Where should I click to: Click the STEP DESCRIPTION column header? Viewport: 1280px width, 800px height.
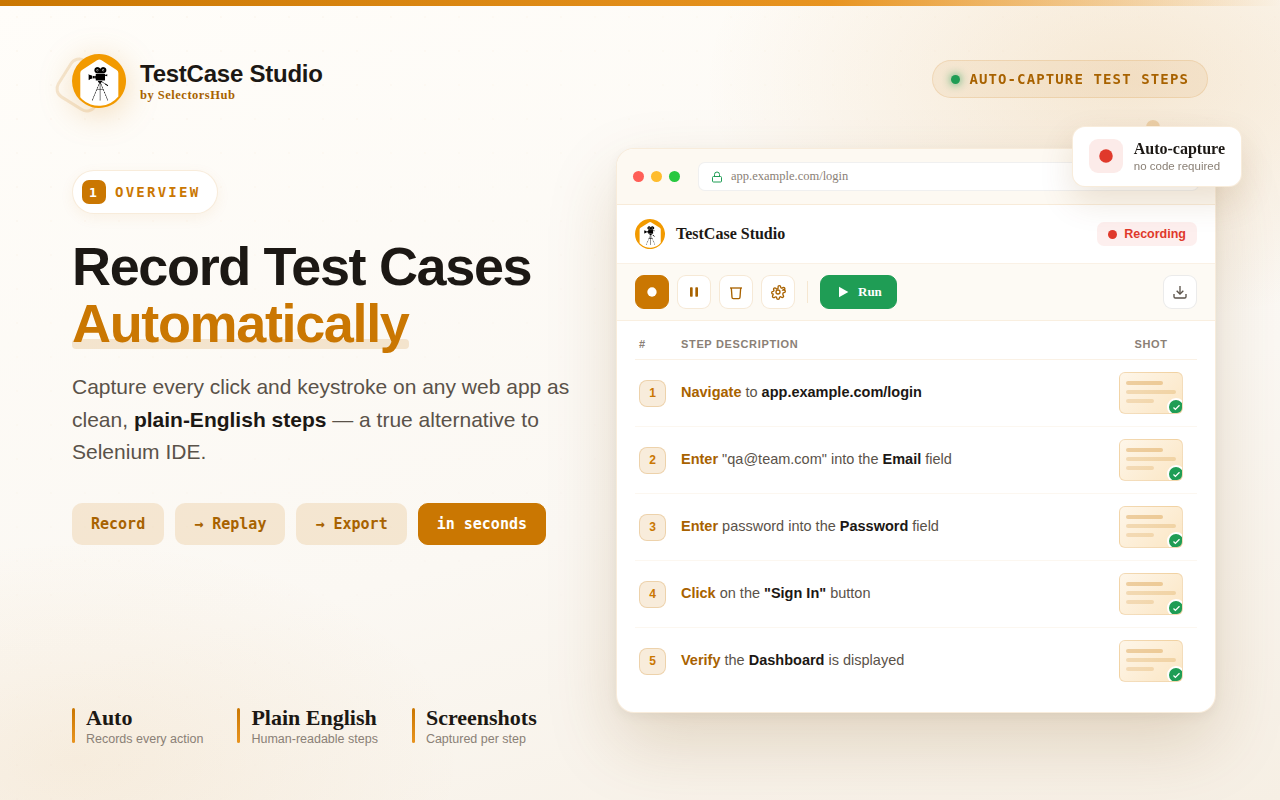click(x=739, y=344)
